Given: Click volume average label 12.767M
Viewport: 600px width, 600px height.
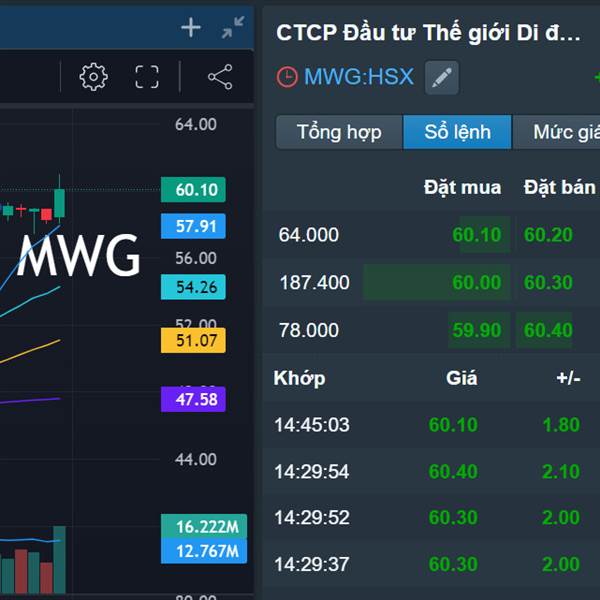Looking at the screenshot, I should (204, 551).
